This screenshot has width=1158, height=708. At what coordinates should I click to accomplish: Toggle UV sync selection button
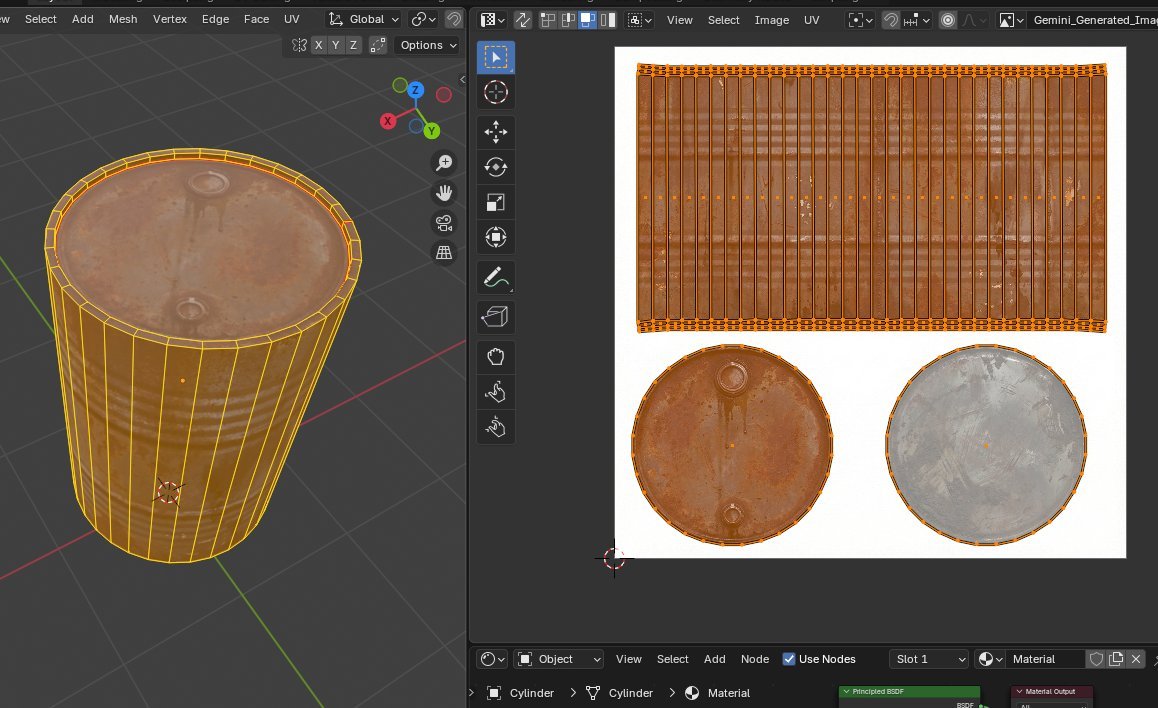pyautogui.click(x=522, y=20)
